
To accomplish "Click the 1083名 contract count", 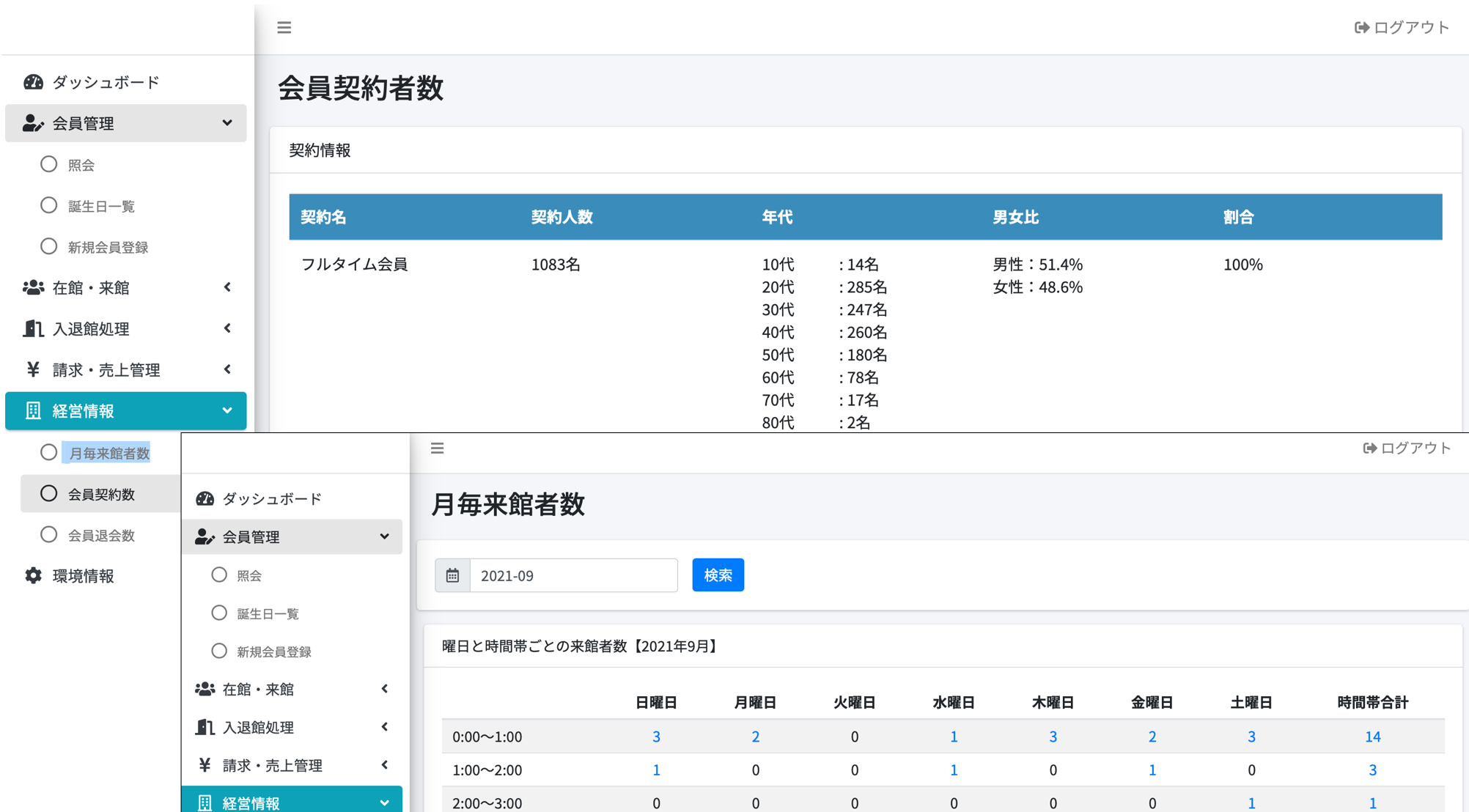I will 556,265.
